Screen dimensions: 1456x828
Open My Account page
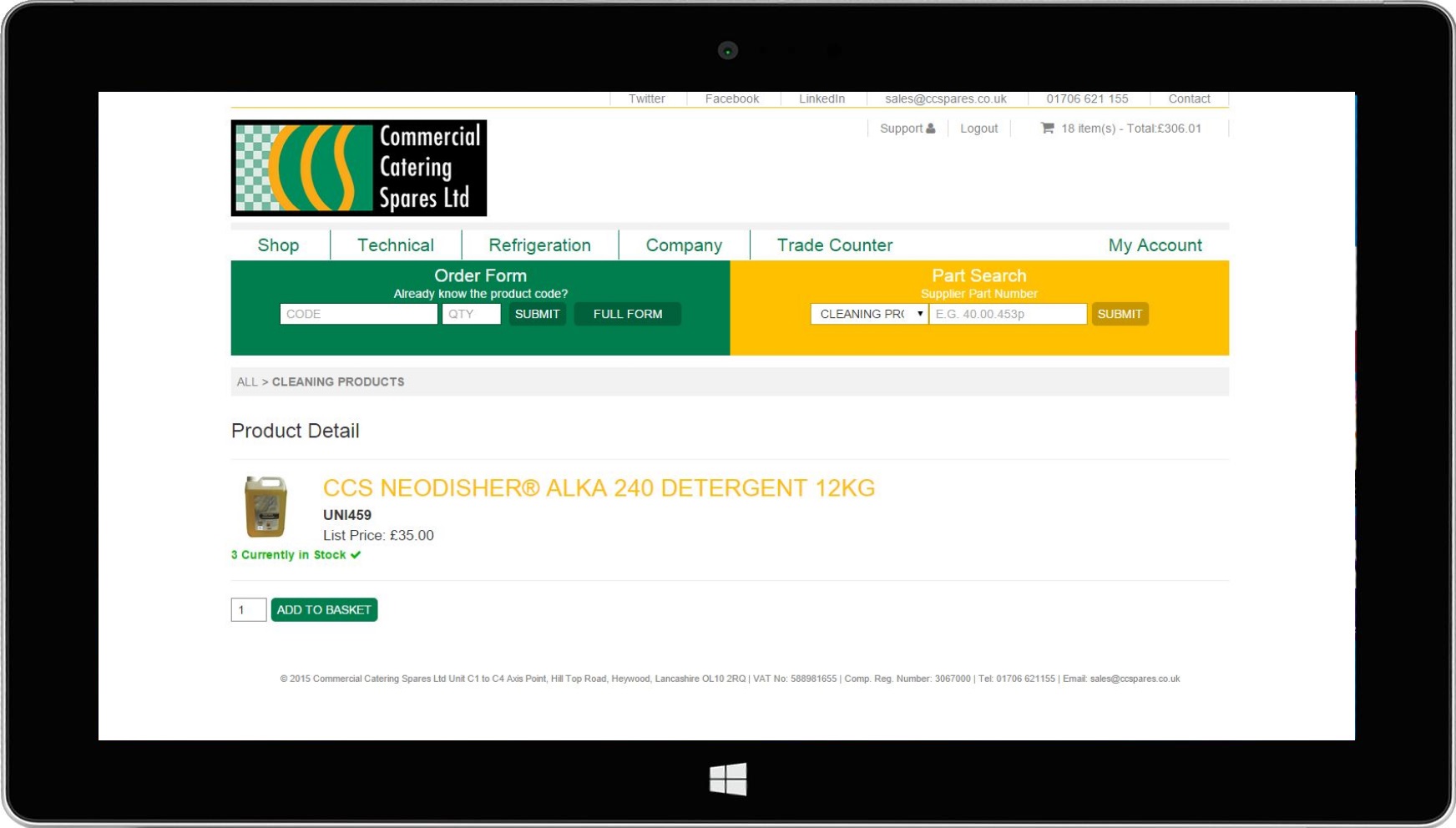point(1155,245)
